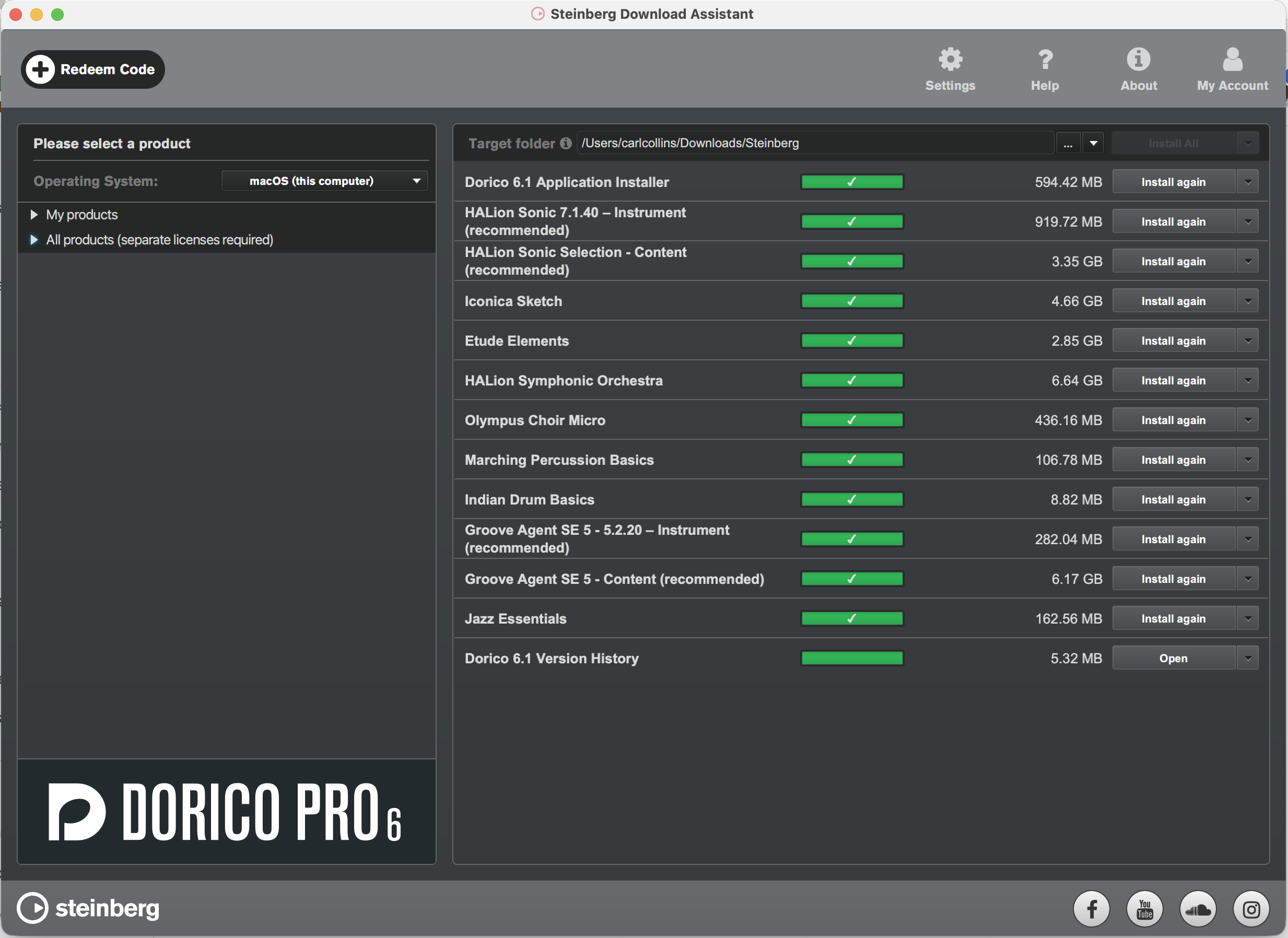This screenshot has height=938, width=1288.
Task: Open the YouTube icon link
Action: 1144,909
